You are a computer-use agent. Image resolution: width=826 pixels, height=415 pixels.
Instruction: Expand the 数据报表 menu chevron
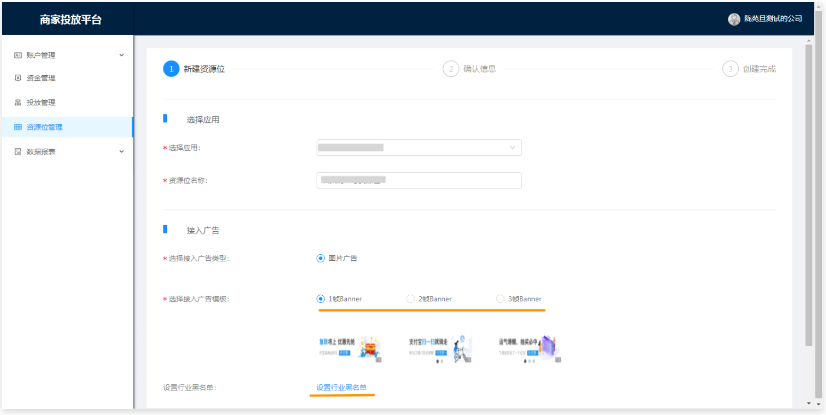tap(121, 151)
